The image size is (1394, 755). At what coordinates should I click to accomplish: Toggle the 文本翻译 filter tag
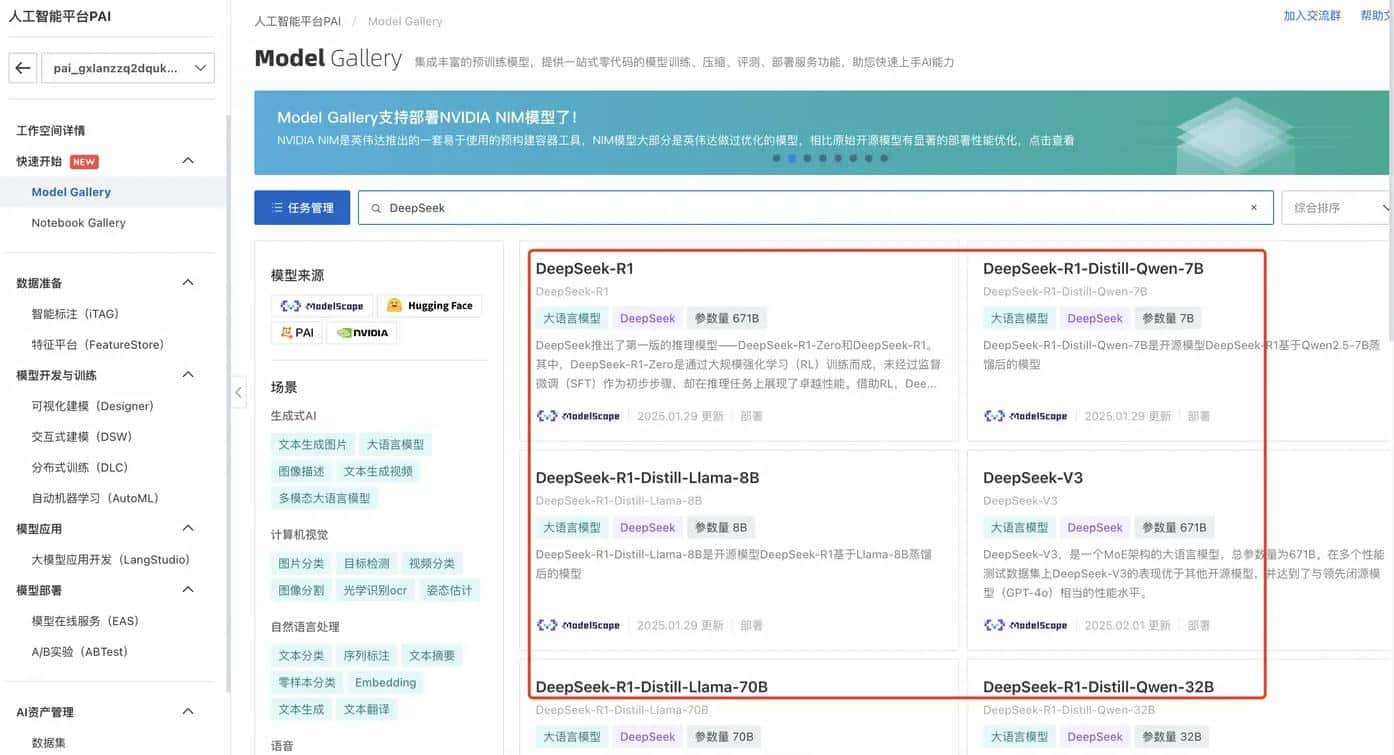click(367, 709)
